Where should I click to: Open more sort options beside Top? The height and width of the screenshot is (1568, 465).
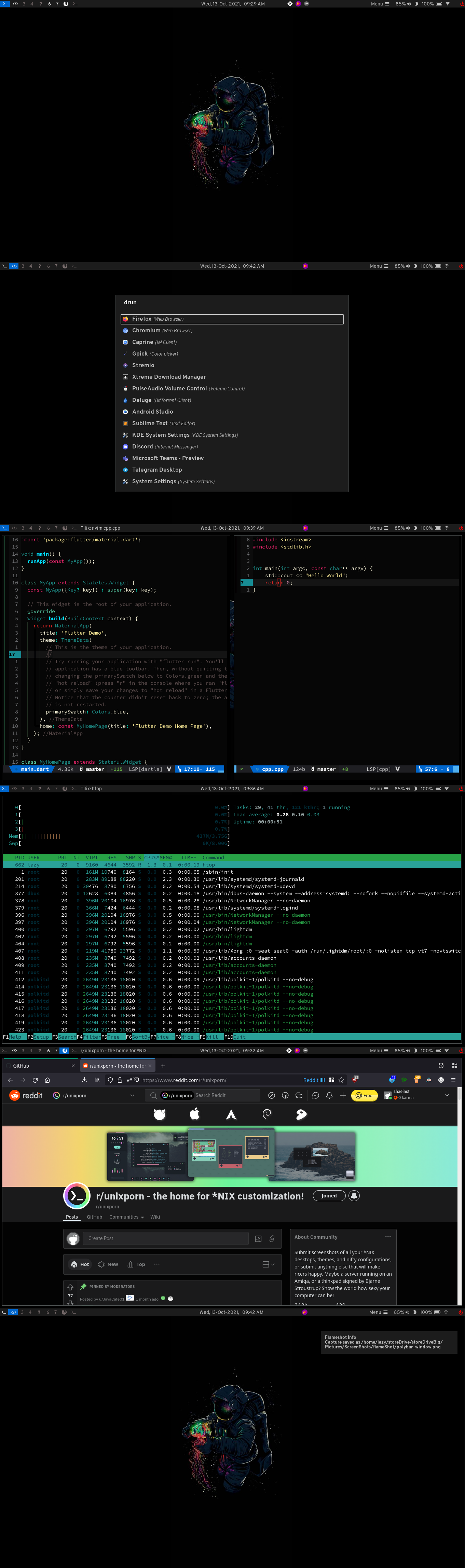tap(156, 1264)
